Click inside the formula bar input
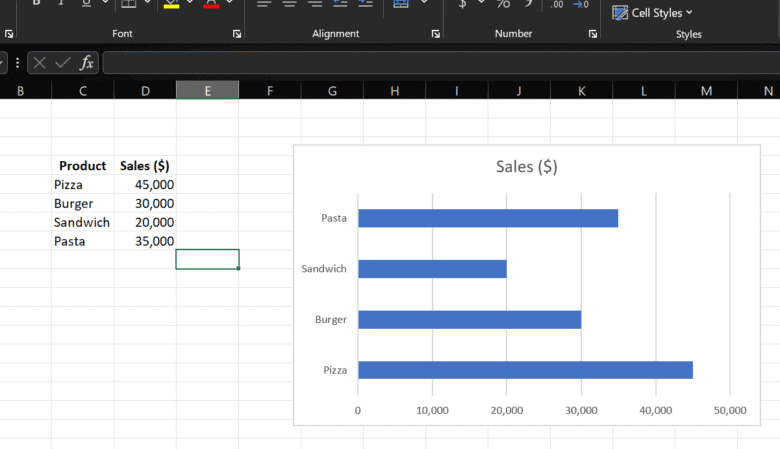Screen dimensions: 780x449 tap(440, 63)
